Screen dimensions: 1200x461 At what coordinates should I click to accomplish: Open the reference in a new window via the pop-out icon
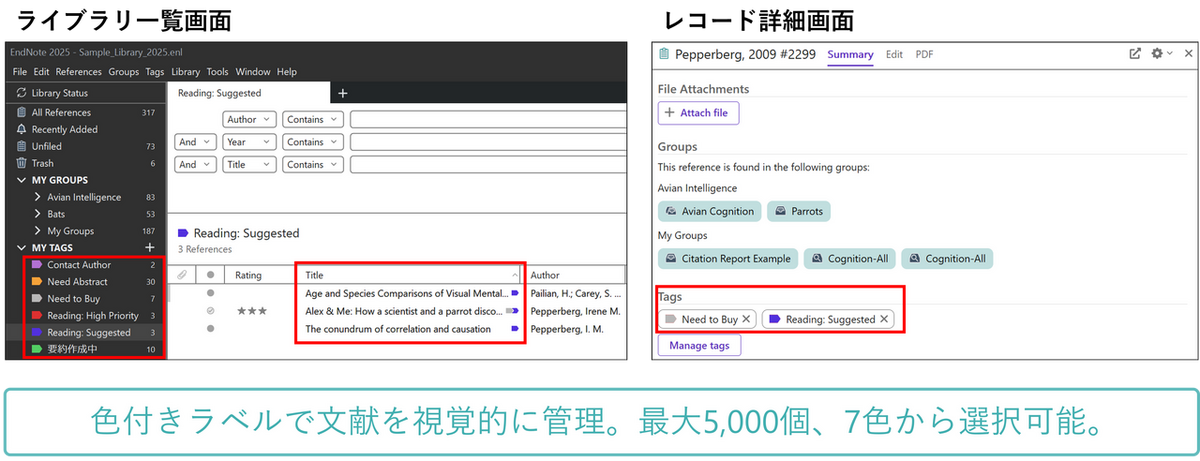pos(1134,54)
